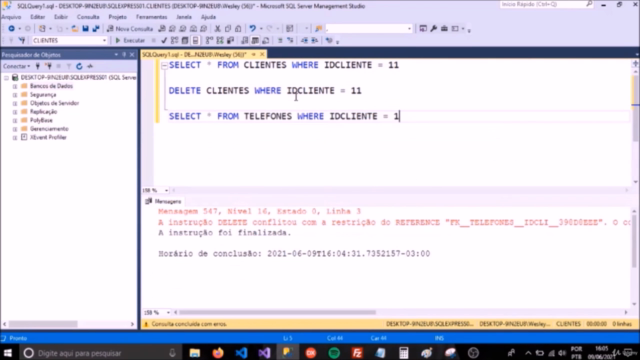Expand the Gerenciamento node
This screenshot has height=360, width=640.
tap(15, 129)
